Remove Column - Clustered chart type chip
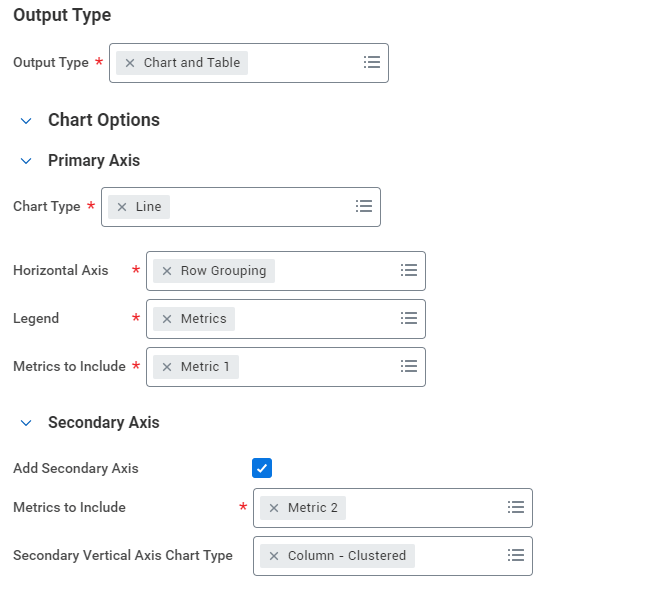The width and height of the screenshot is (671, 594). click(274, 556)
